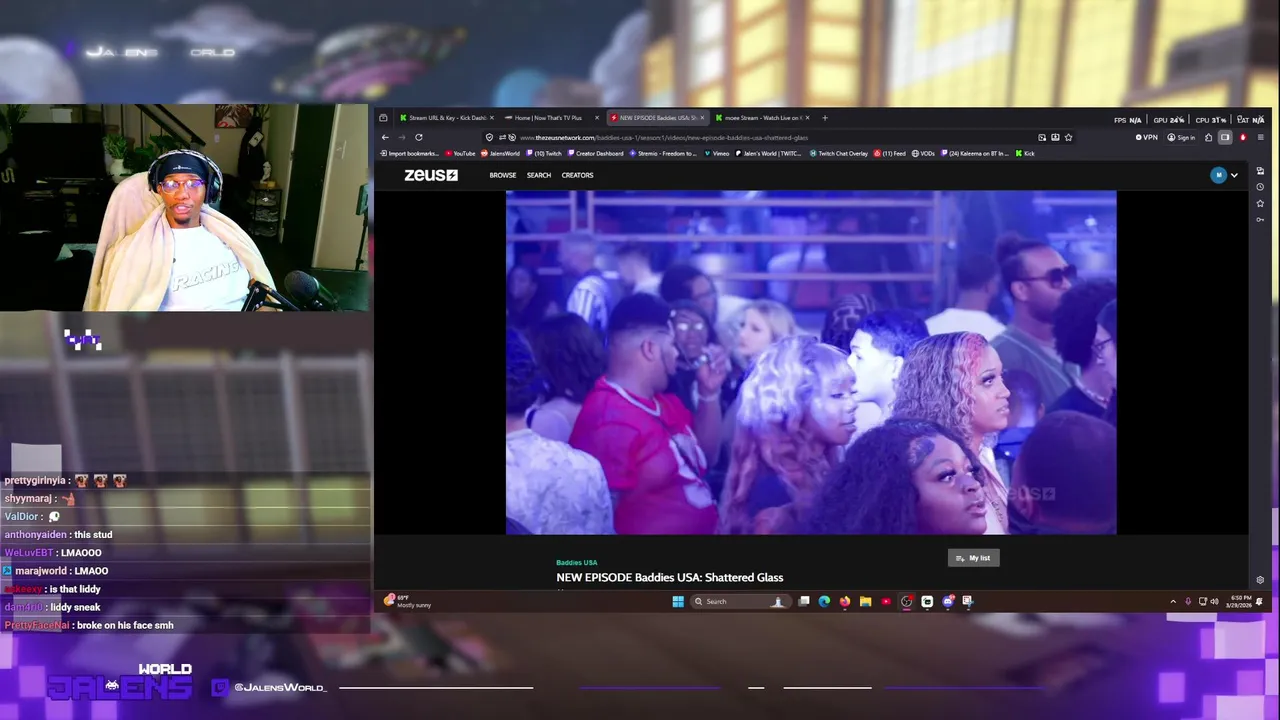Toggle the VPN button in toolbar
Screen dimensions: 1280x720
(x=1147, y=137)
